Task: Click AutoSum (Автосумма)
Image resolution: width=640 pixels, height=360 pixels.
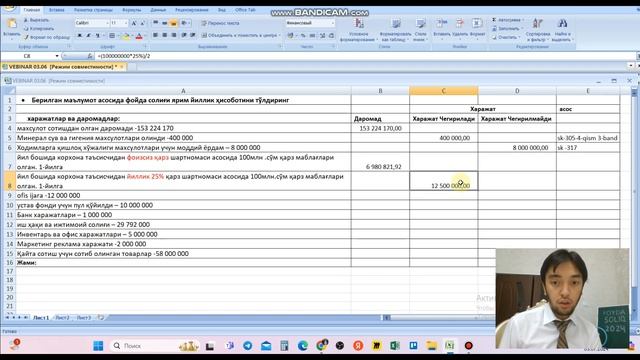Action: click(507, 20)
